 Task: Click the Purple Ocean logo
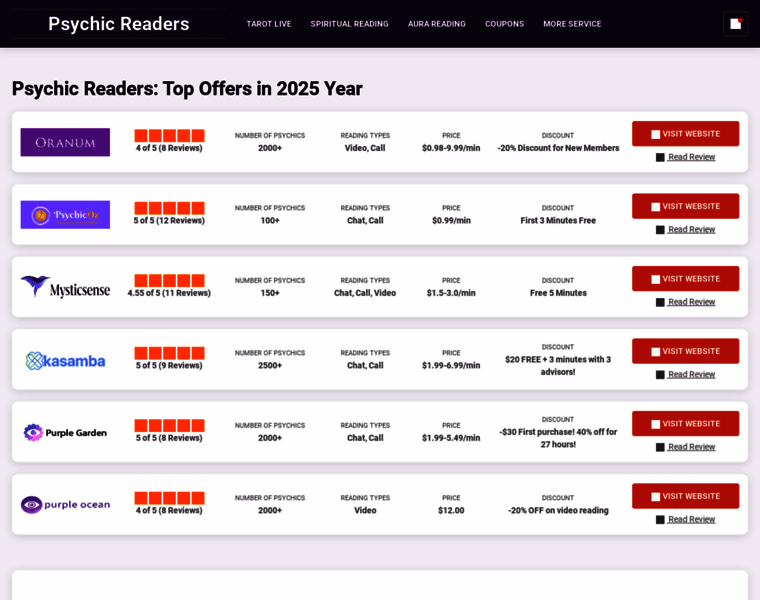[x=65, y=505]
